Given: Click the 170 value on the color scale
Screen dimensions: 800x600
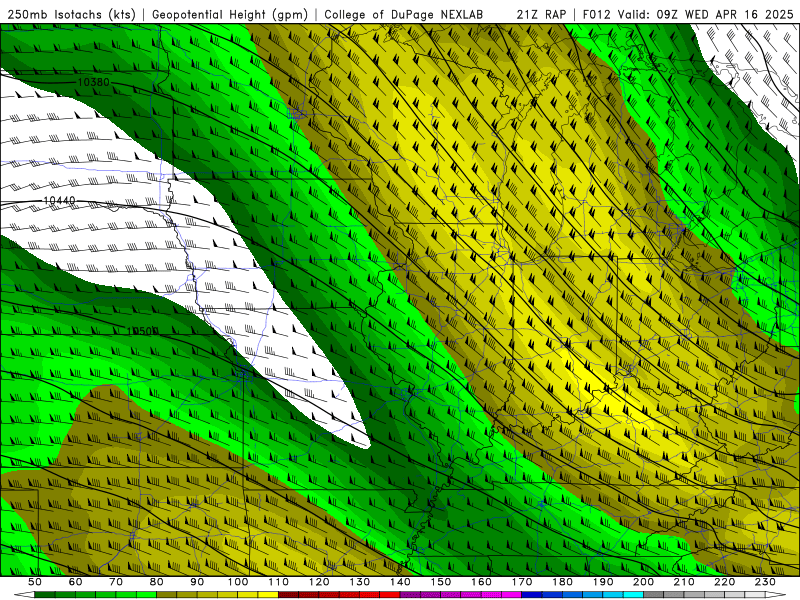Looking at the screenshot, I should tap(522, 582).
